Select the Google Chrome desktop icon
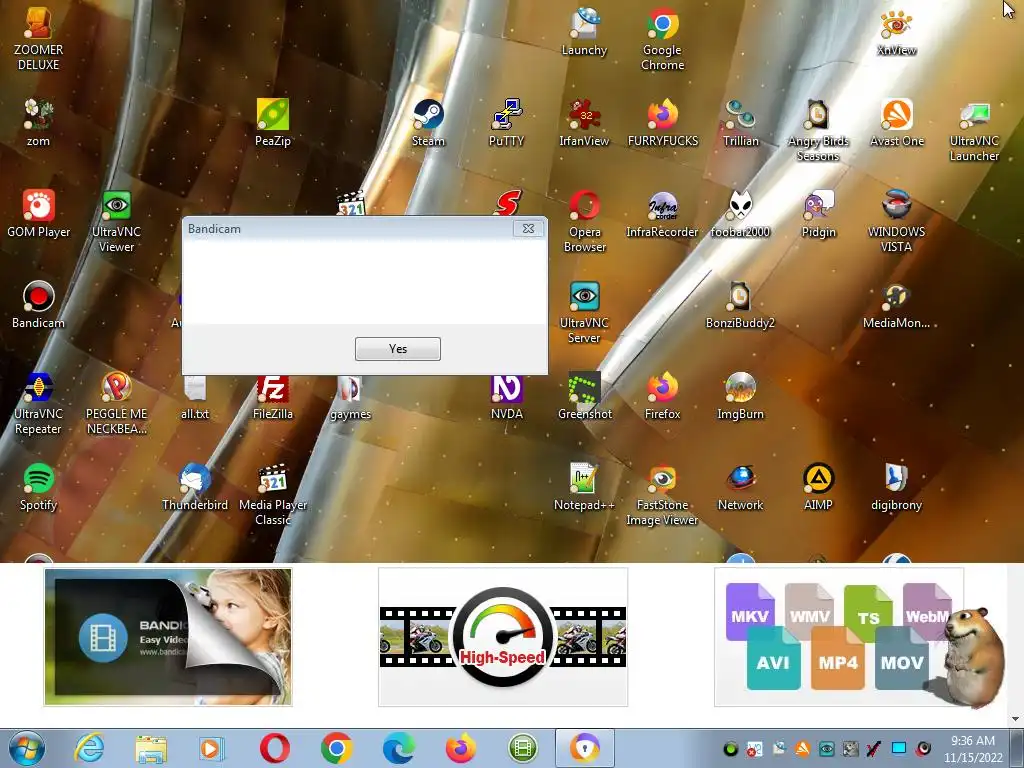 pos(662,39)
